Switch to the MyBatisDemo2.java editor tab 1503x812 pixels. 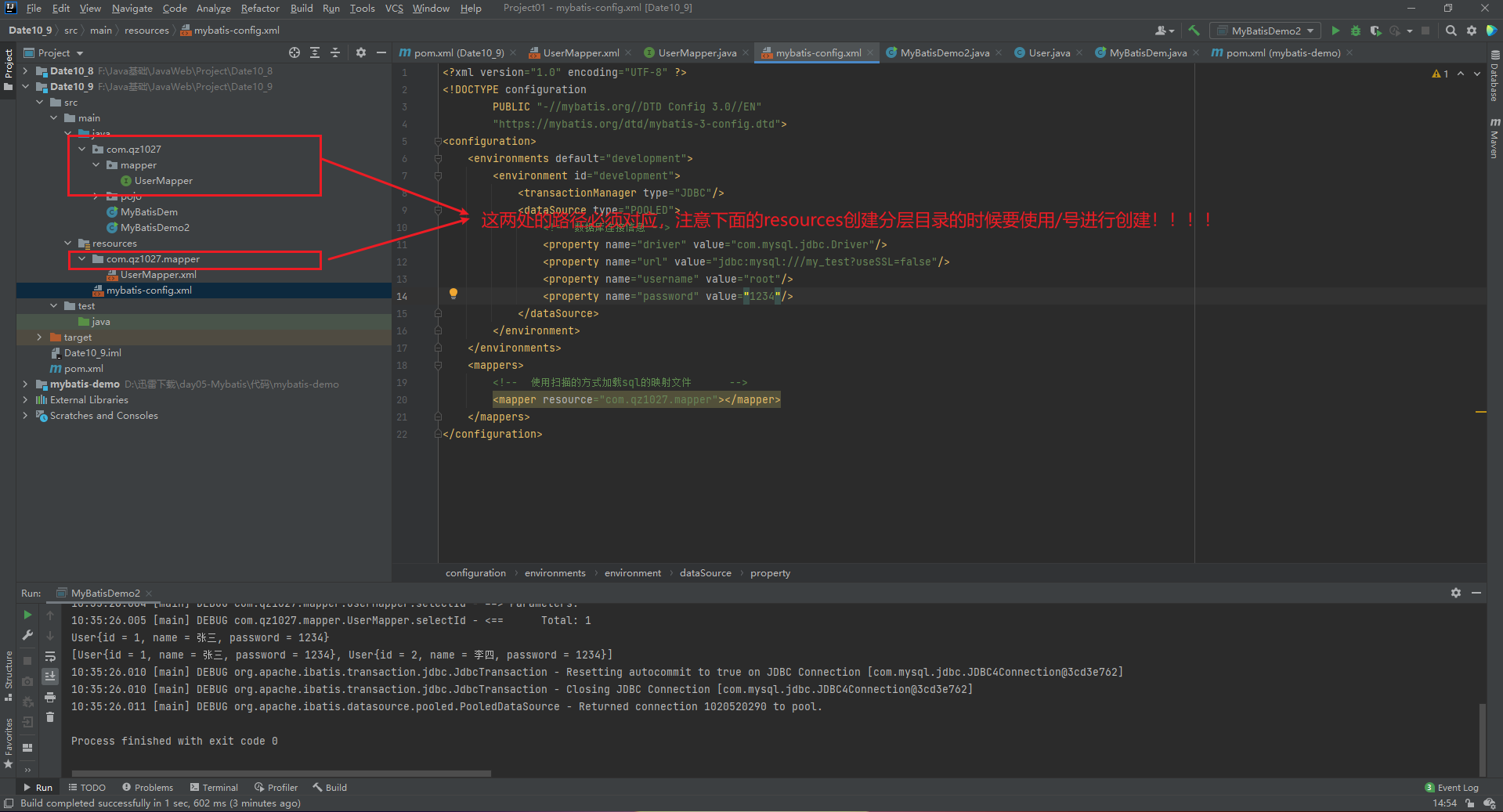945,52
